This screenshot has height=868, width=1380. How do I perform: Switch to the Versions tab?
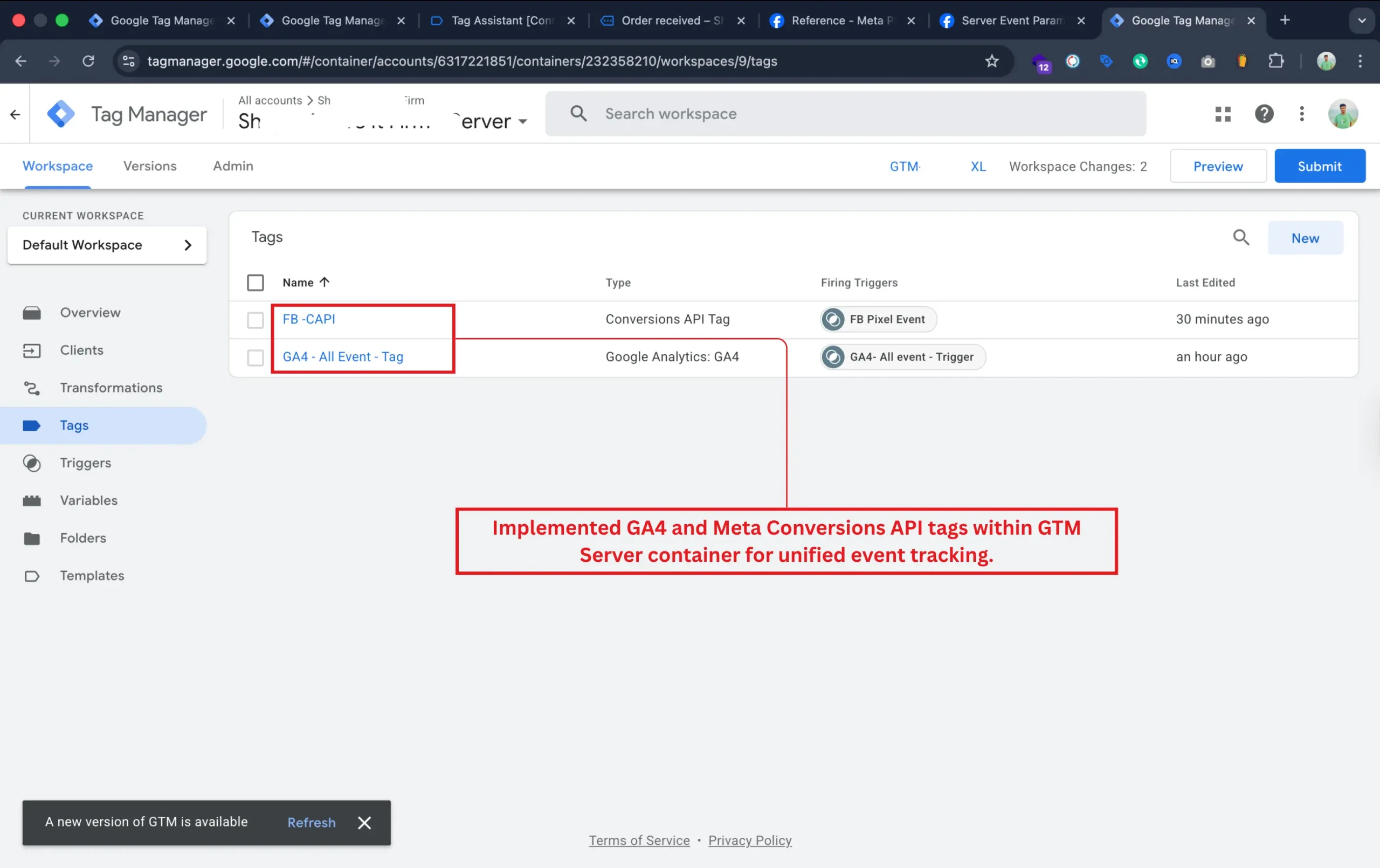click(149, 166)
